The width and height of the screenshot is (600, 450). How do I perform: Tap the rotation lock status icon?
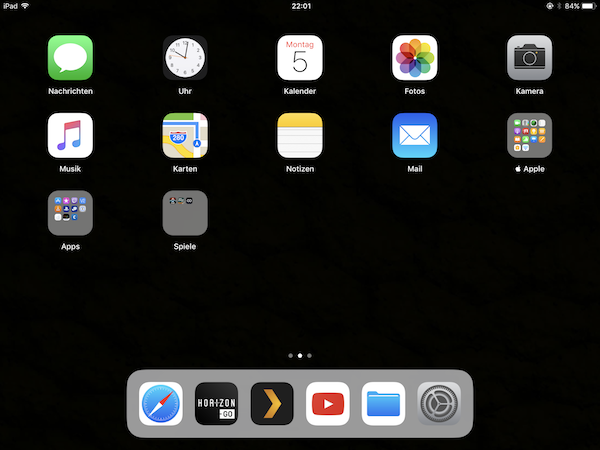coord(550,6)
